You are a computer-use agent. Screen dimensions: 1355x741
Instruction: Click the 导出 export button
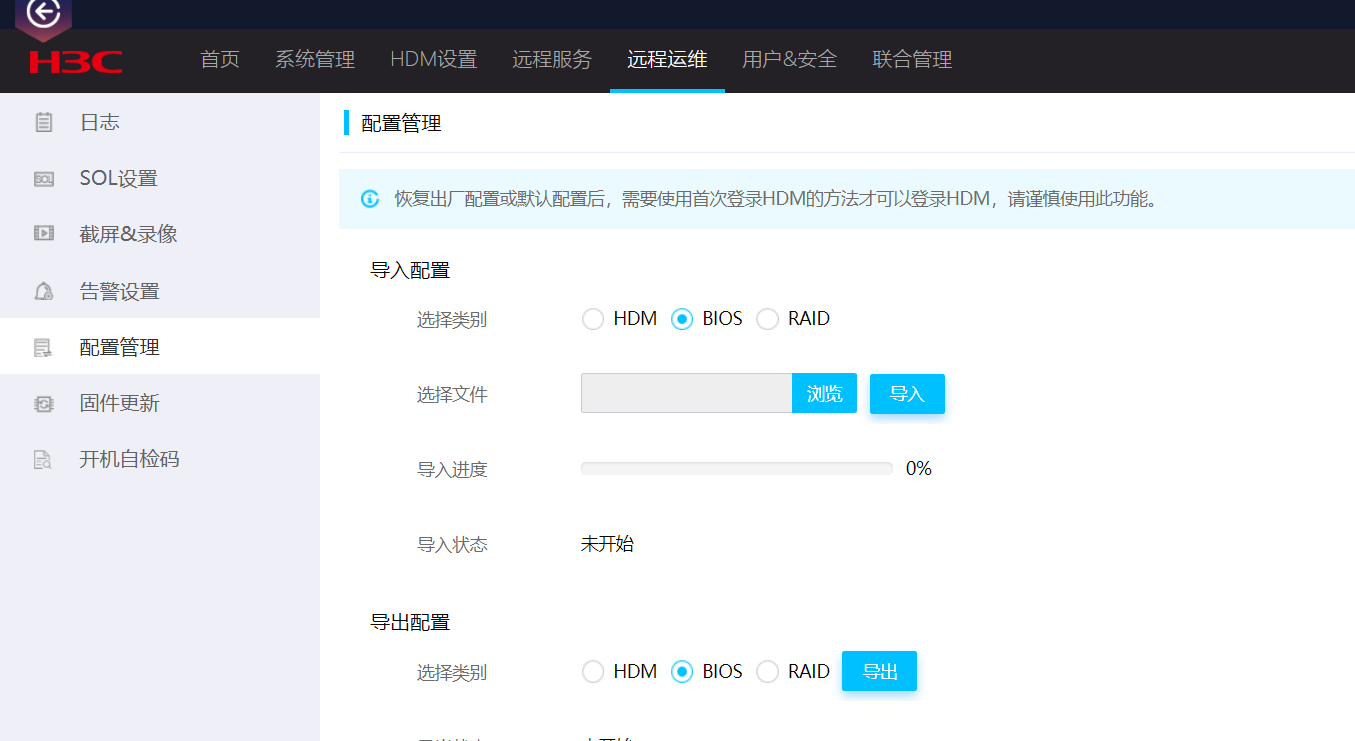pyautogui.click(x=879, y=672)
